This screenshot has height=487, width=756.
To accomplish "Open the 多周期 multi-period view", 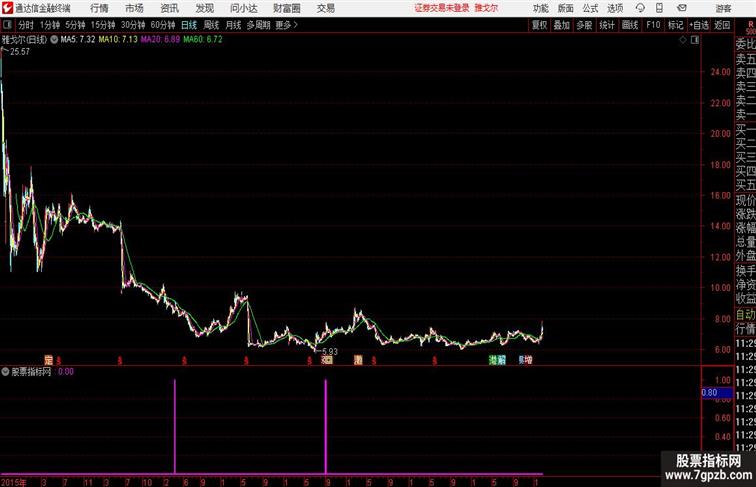I will pos(258,25).
